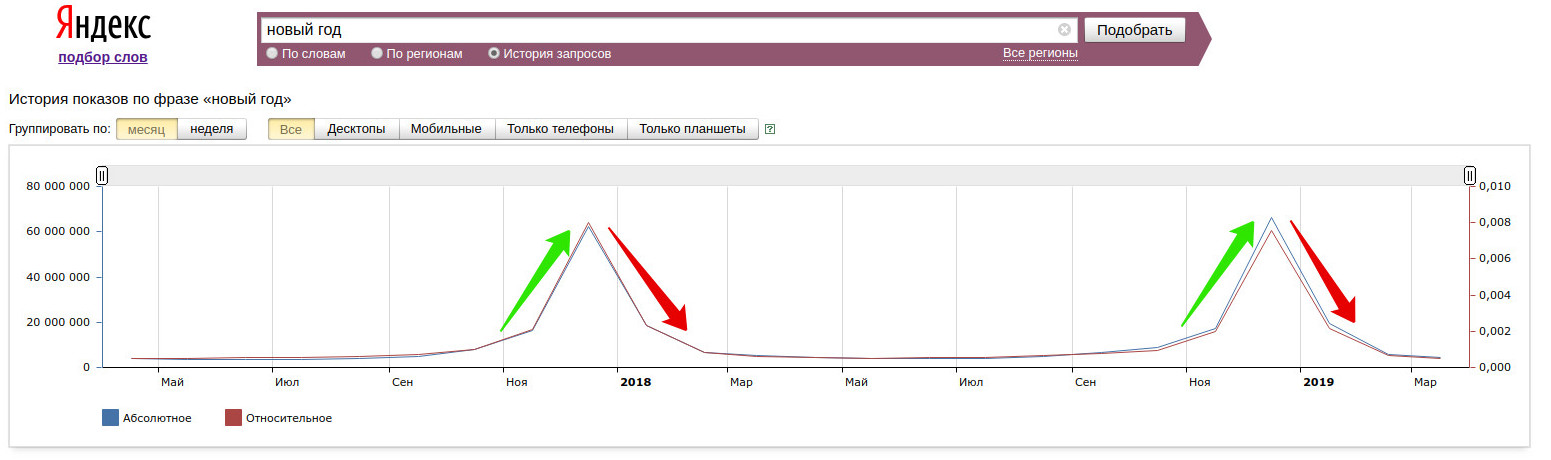Open the 'Все регионы' region selector

tap(1040, 53)
